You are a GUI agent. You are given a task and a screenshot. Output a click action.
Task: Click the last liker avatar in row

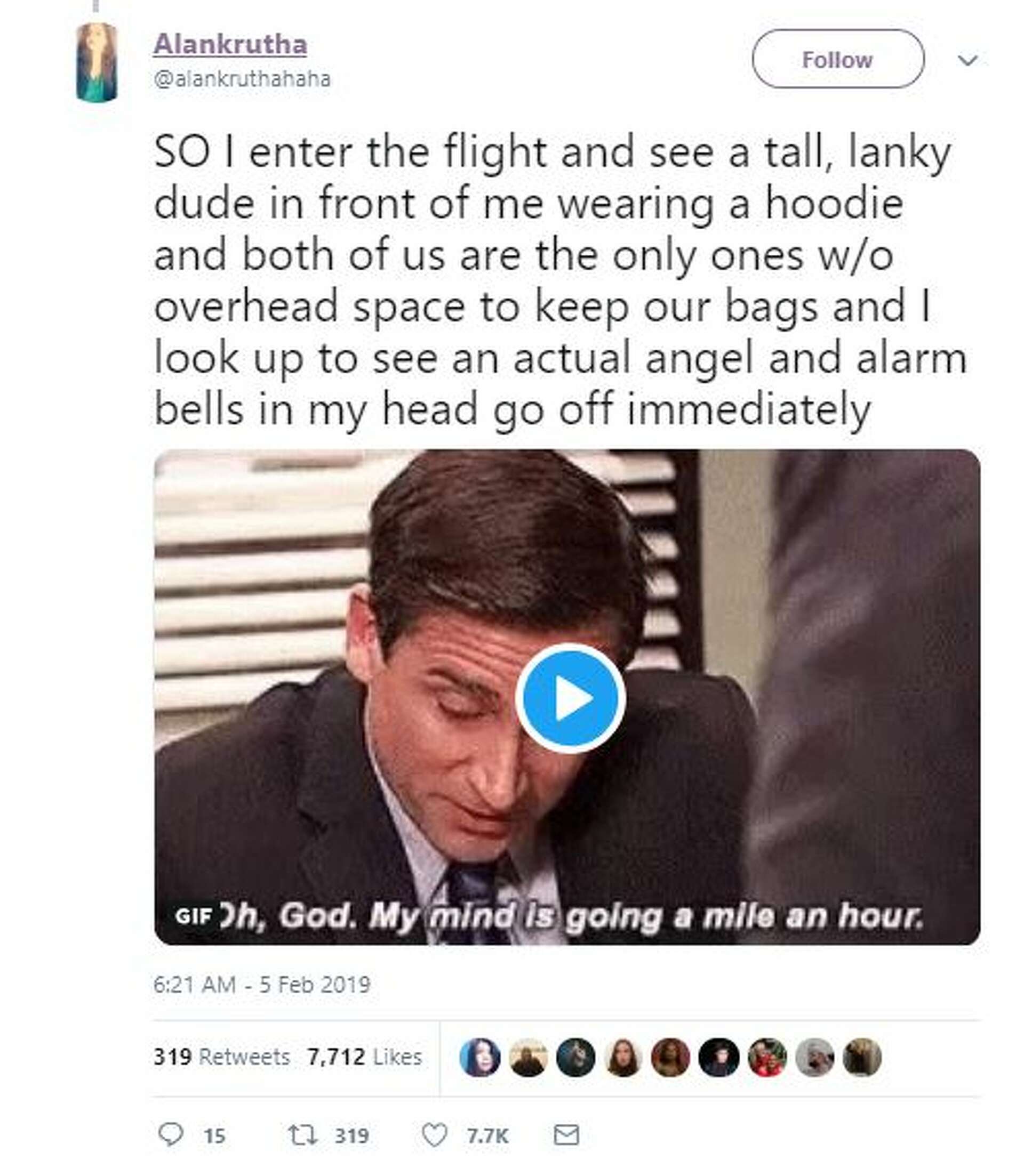point(862,1057)
